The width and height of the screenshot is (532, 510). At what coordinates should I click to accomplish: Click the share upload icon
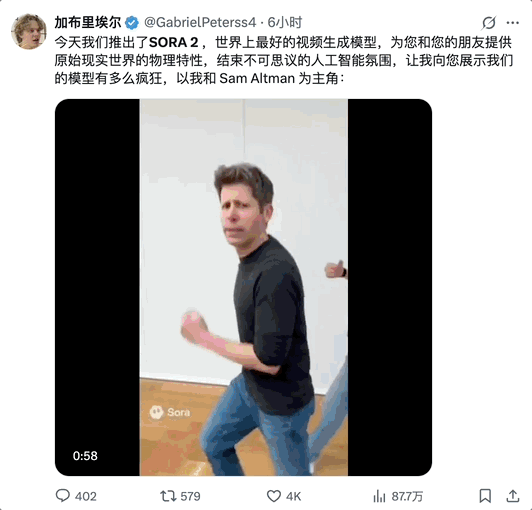pyautogui.click(x=513, y=496)
